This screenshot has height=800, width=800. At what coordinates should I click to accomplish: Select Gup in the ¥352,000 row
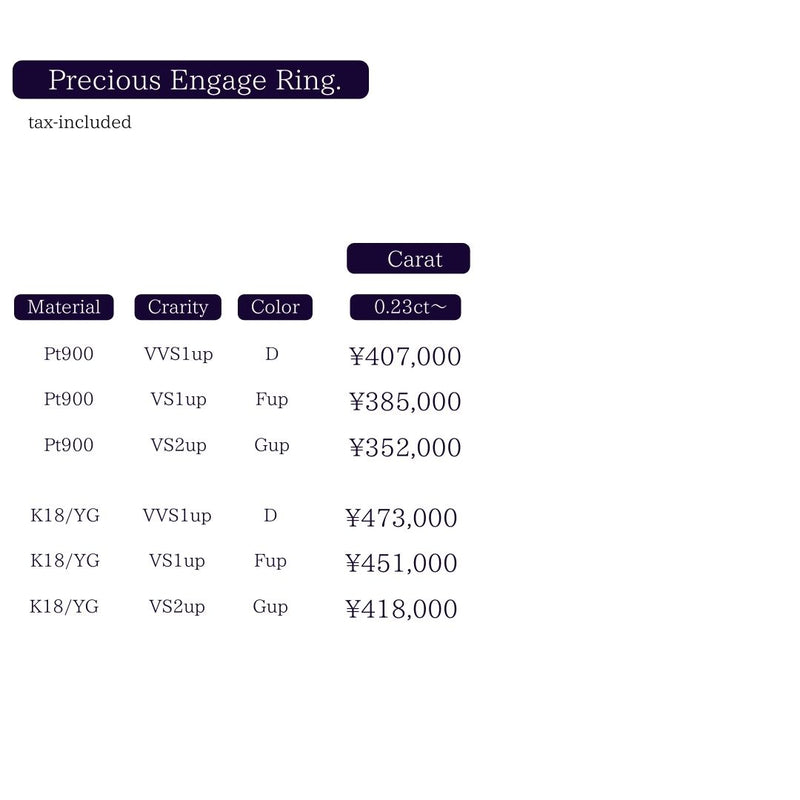[x=271, y=445]
